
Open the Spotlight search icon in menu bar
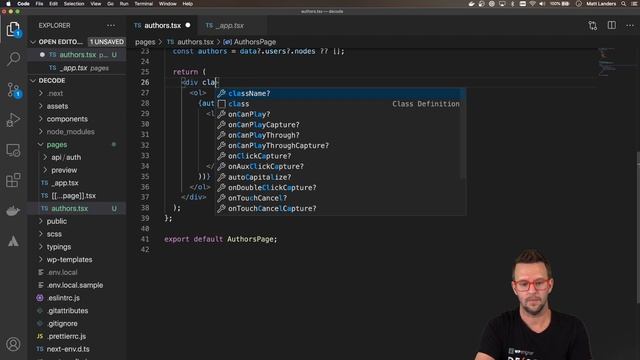pos(623,4)
